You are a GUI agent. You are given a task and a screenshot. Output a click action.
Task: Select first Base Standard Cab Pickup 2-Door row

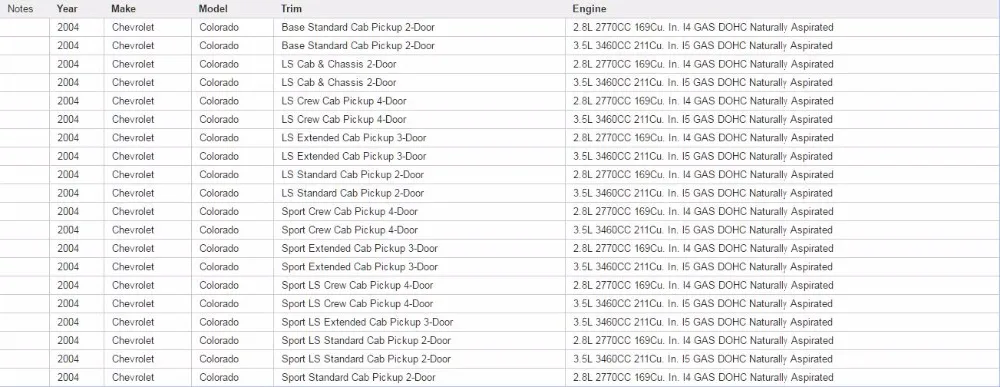click(500, 27)
